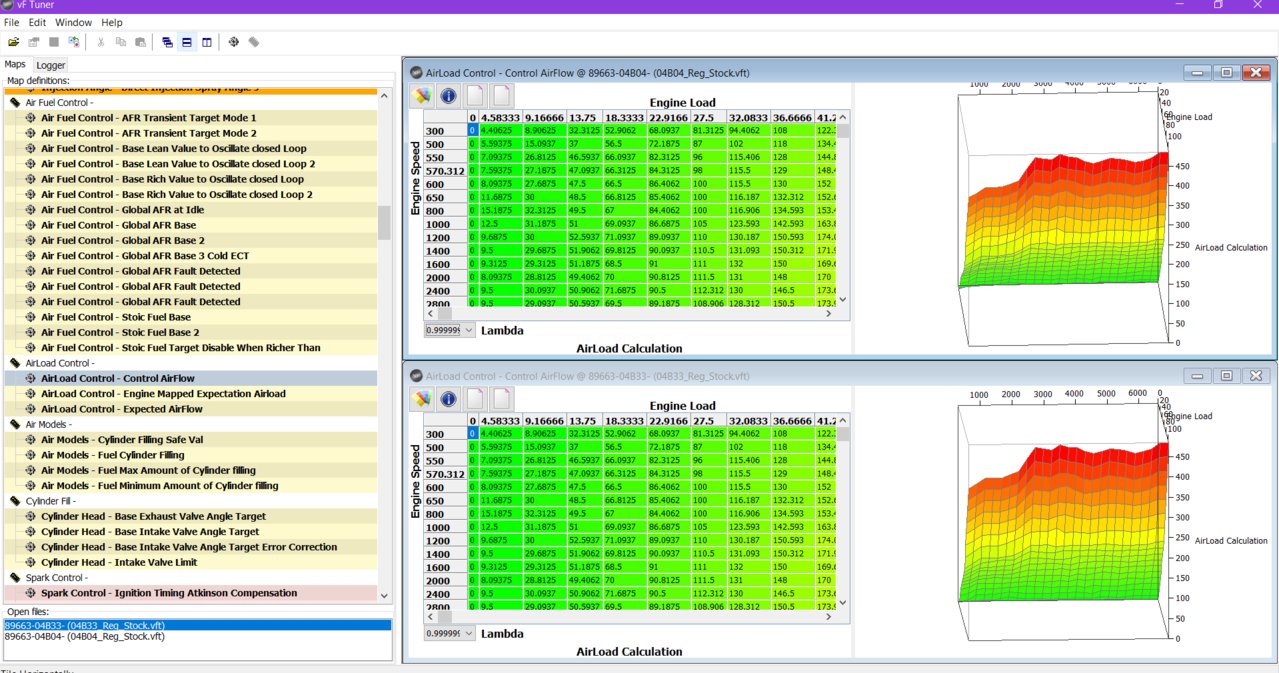
Task: Click the Paste toolbar icon
Action: pyautogui.click(x=141, y=42)
